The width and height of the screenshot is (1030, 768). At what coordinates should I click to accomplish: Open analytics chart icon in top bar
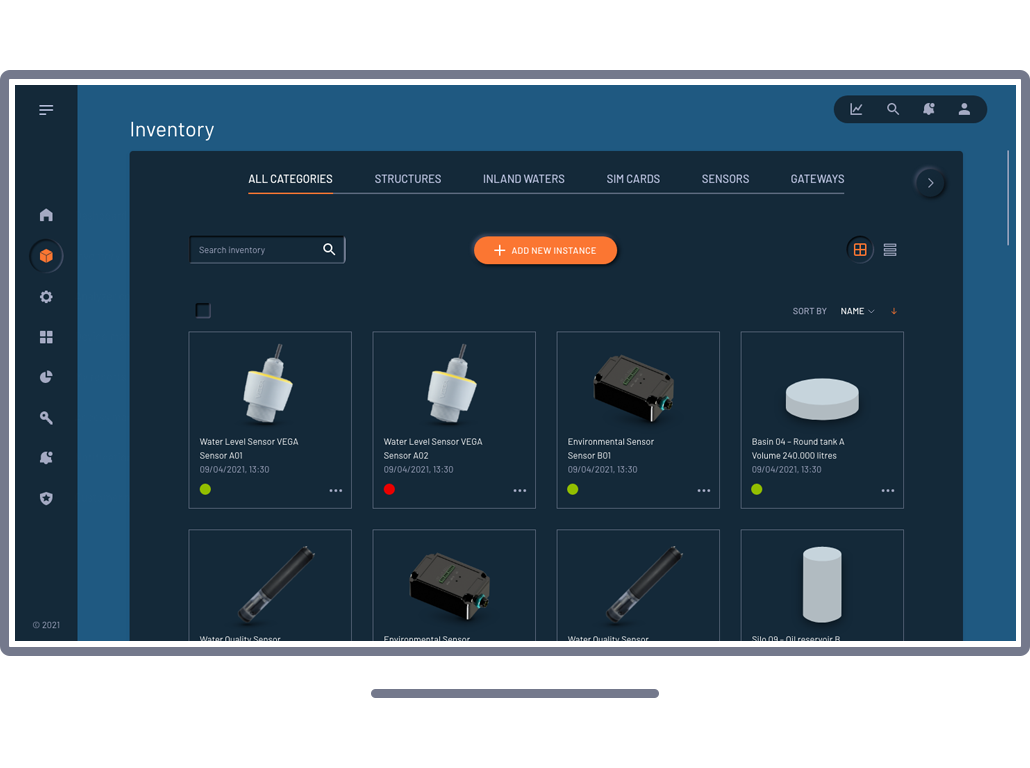coord(857,109)
